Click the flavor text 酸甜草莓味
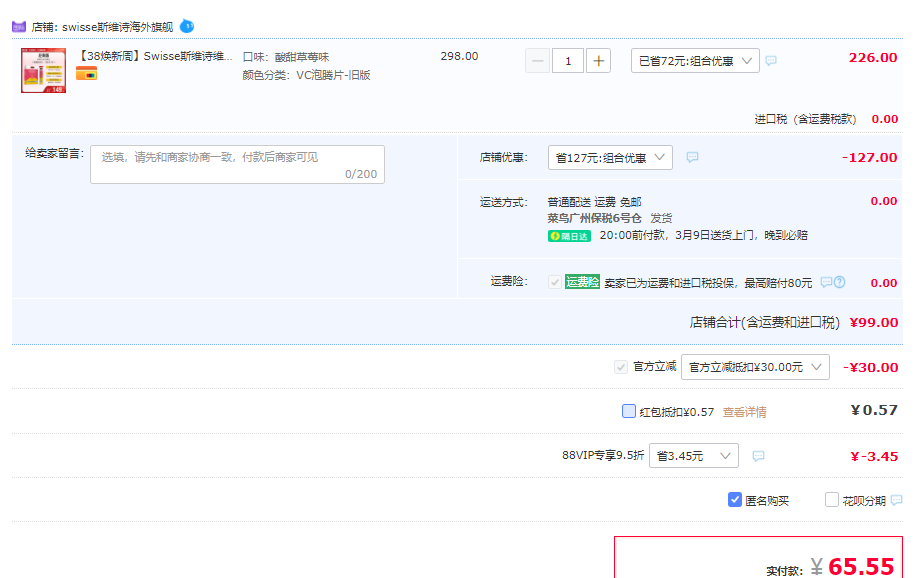The height and width of the screenshot is (578, 921). 302,57
